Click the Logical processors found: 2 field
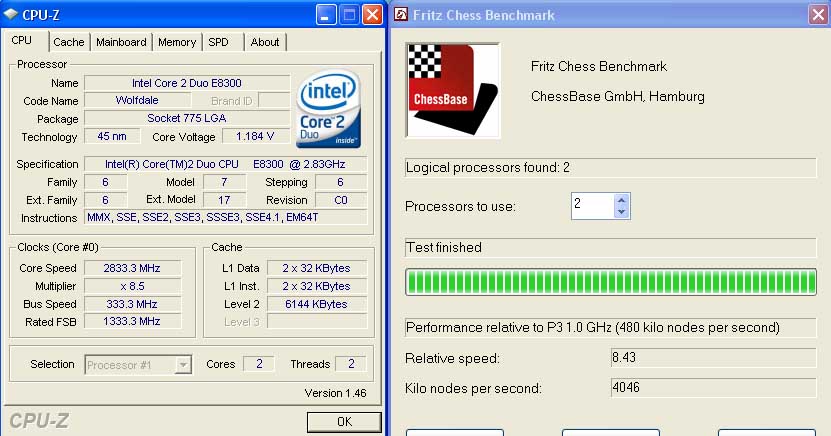Viewport: 831px width, 436px height. click(611, 168)
